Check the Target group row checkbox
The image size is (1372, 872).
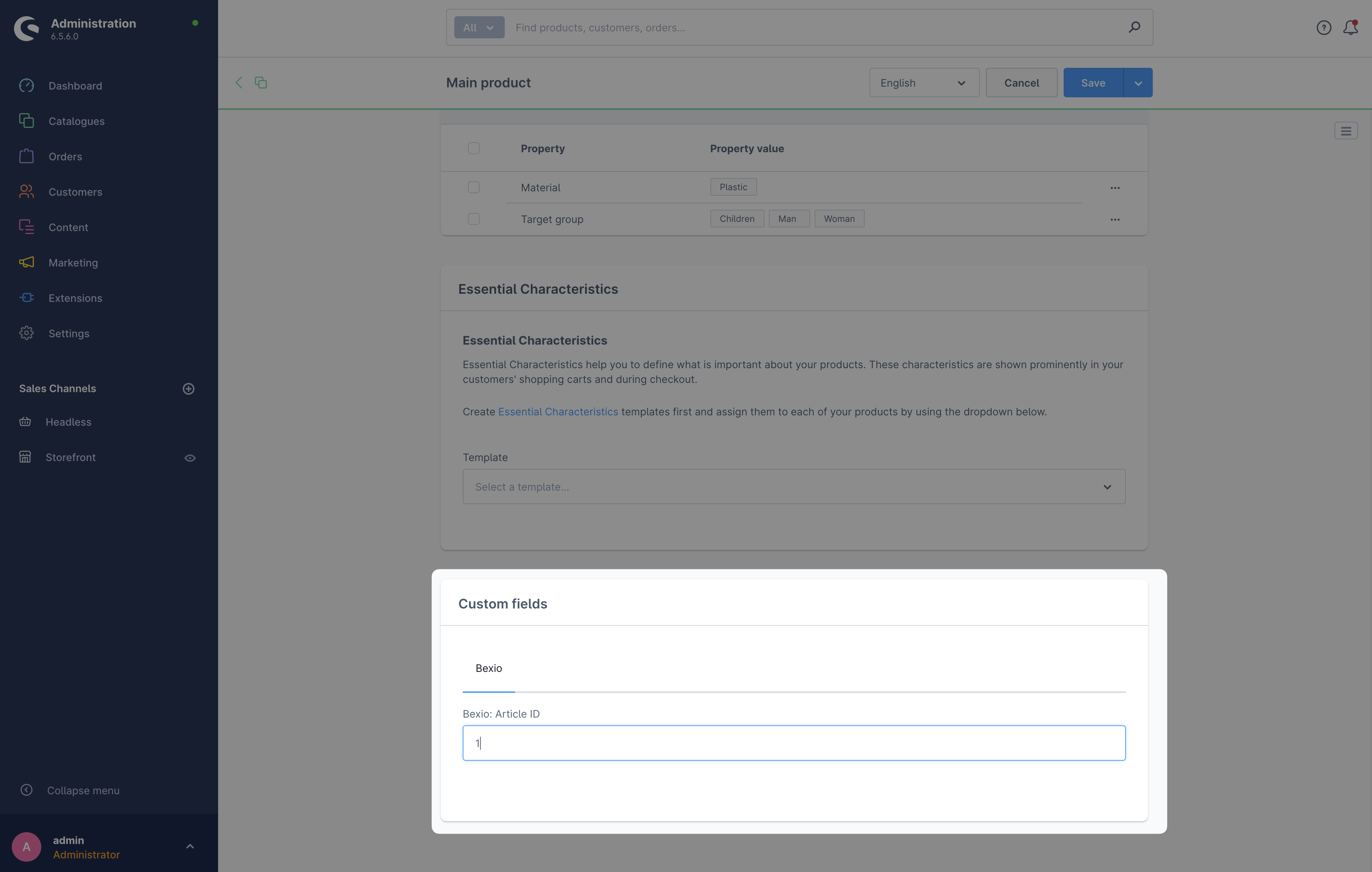pyautogui.click(x=473, y=219)
